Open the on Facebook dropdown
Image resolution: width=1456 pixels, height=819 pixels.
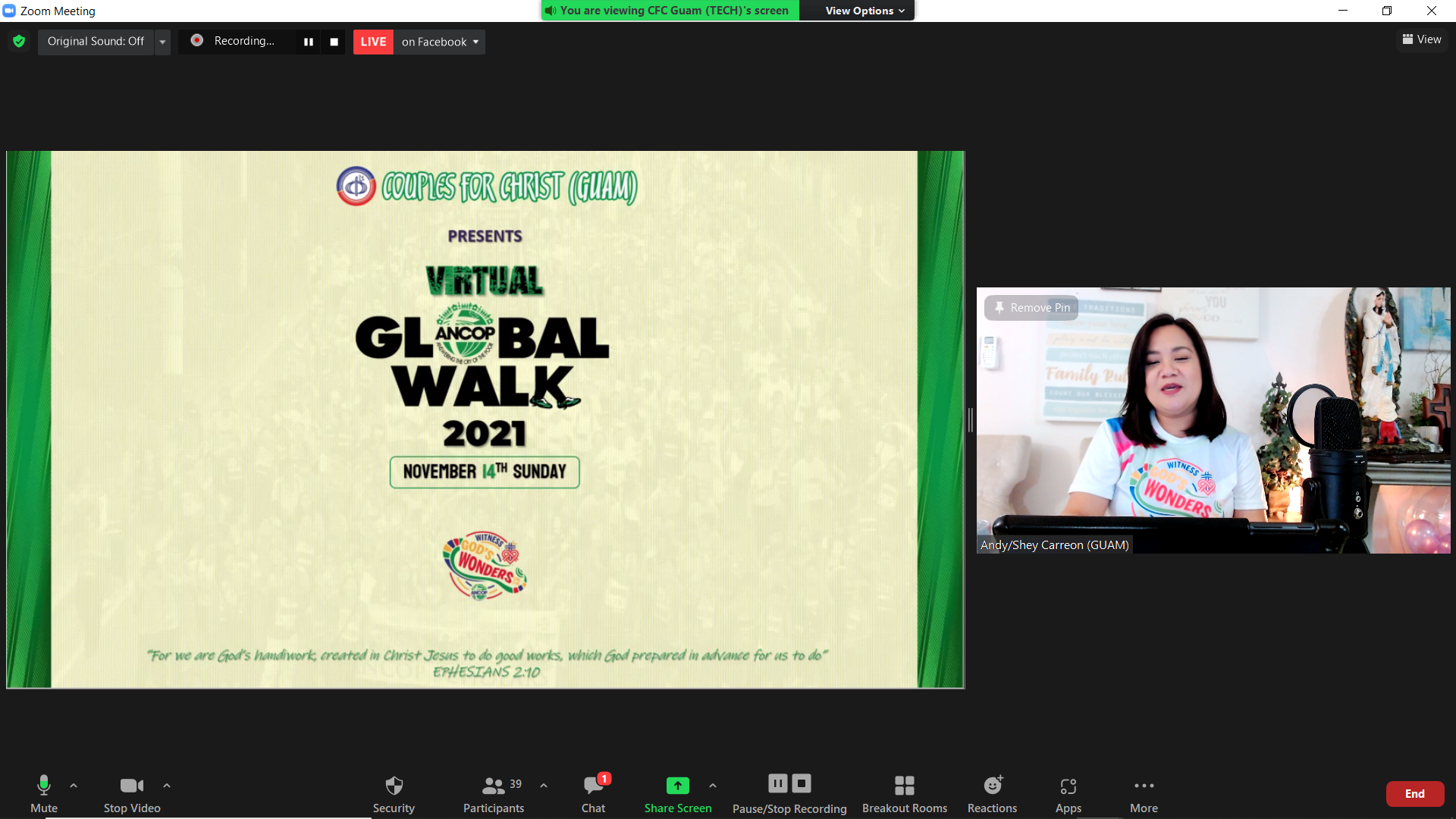coord(440,42)
